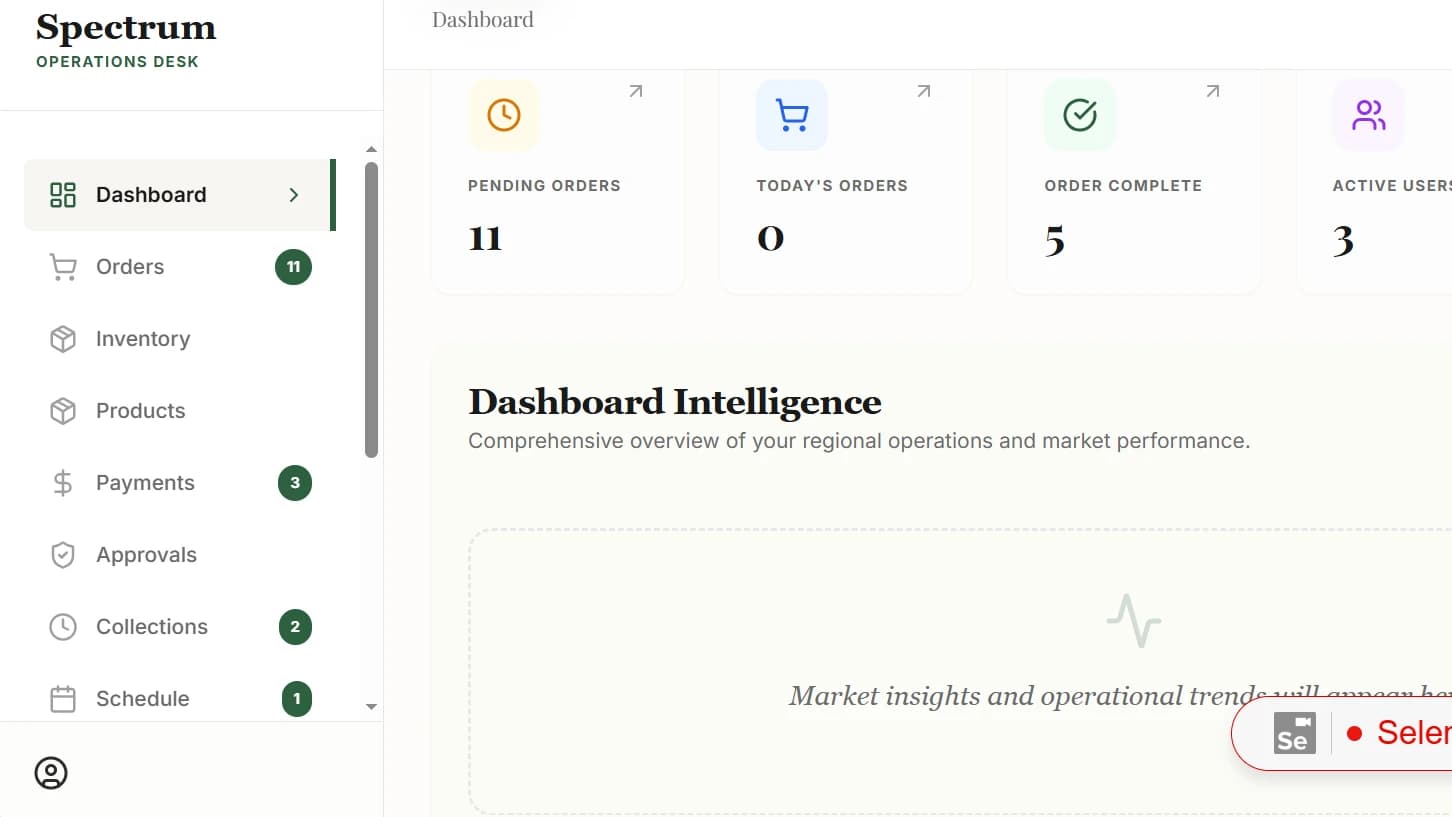Select the Inventory box icon

(62, 339)
